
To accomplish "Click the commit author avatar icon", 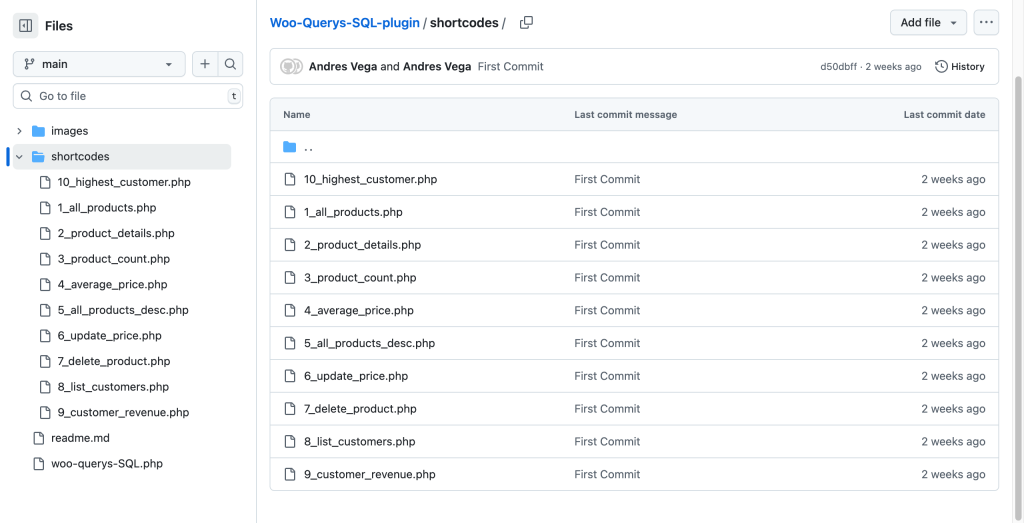I will (291, 67).
